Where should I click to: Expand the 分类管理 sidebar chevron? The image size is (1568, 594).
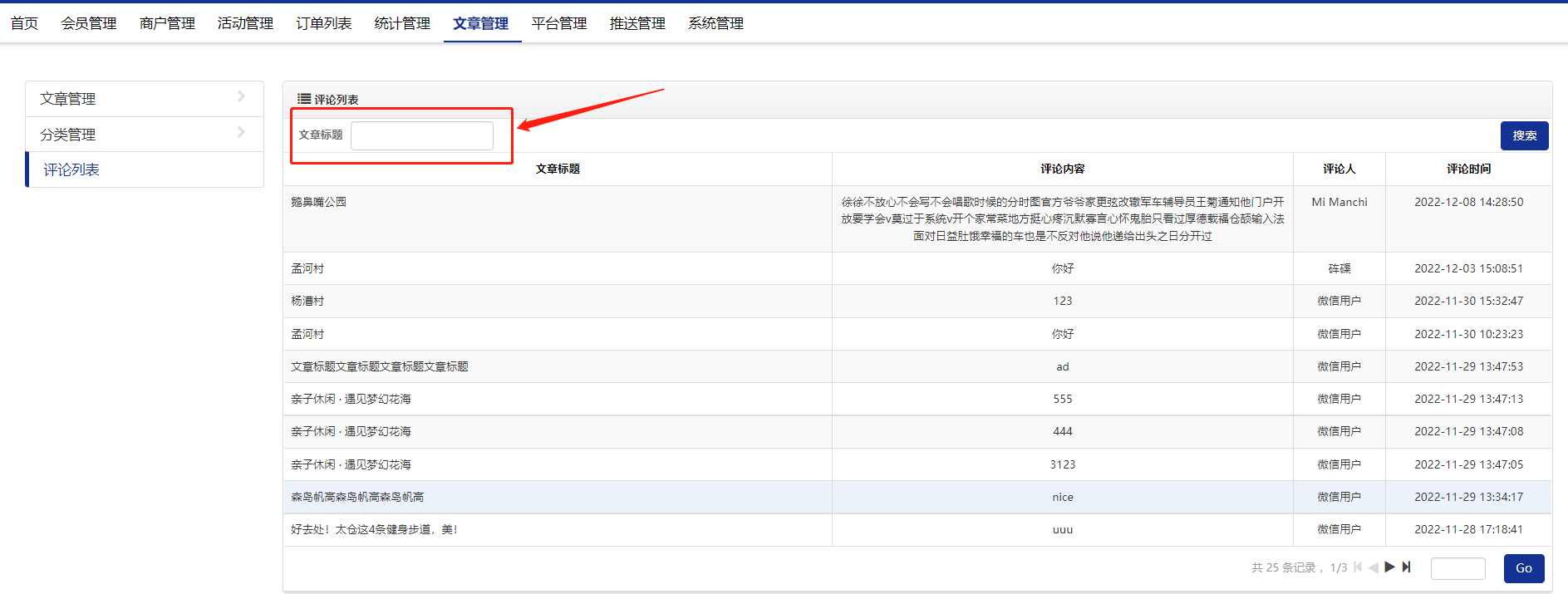241,133
